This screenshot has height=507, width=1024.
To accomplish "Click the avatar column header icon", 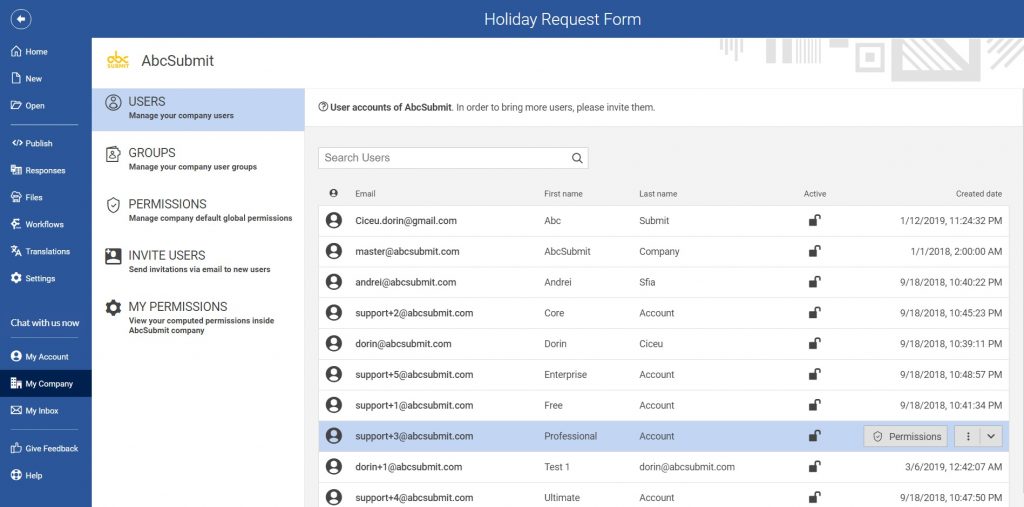I will click(x=334, y=194).
